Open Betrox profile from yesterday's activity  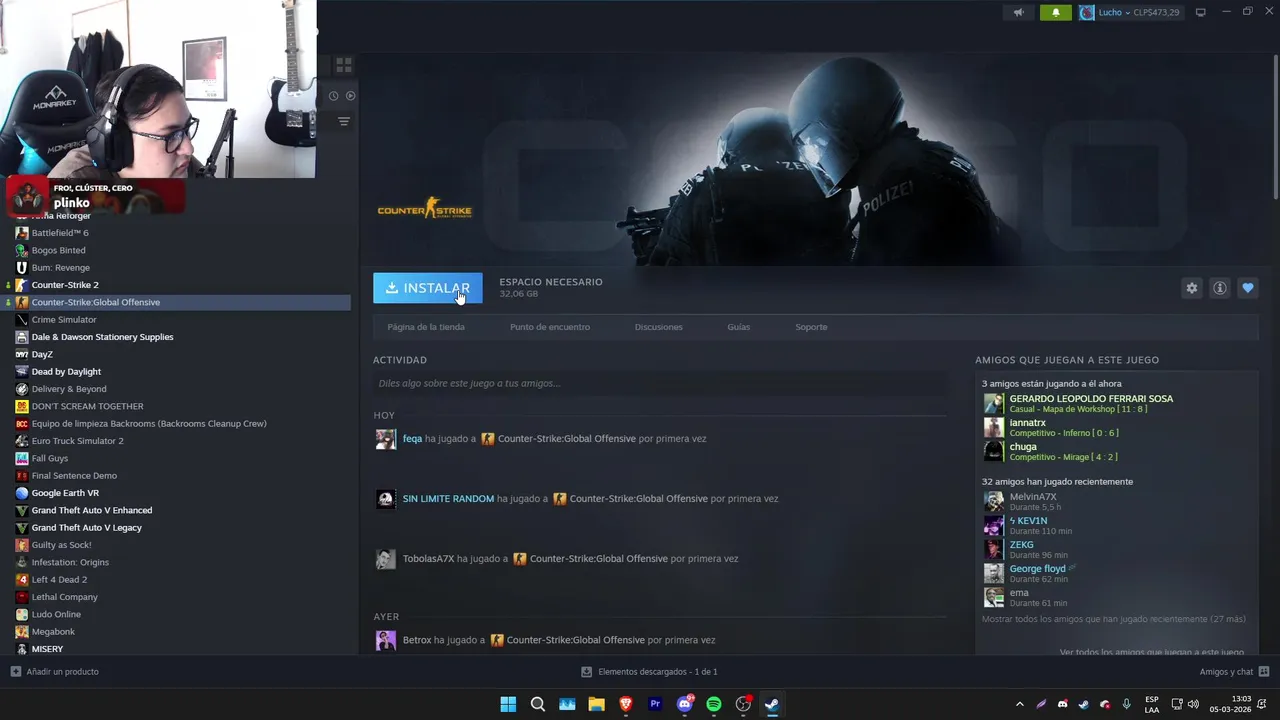click(x=417, y=640)
